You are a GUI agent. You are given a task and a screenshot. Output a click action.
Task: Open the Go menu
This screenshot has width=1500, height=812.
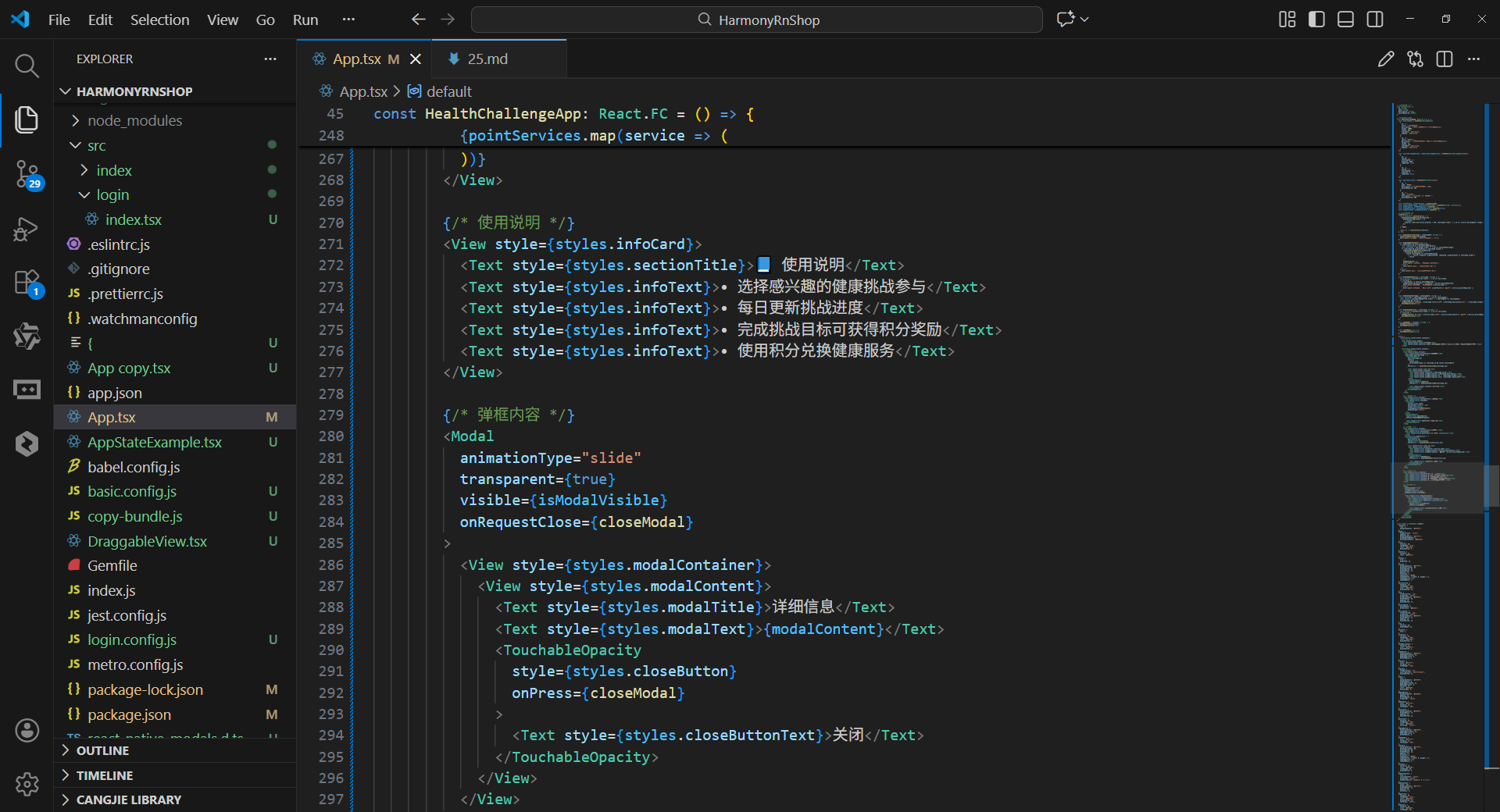click(x=266, y=20)
